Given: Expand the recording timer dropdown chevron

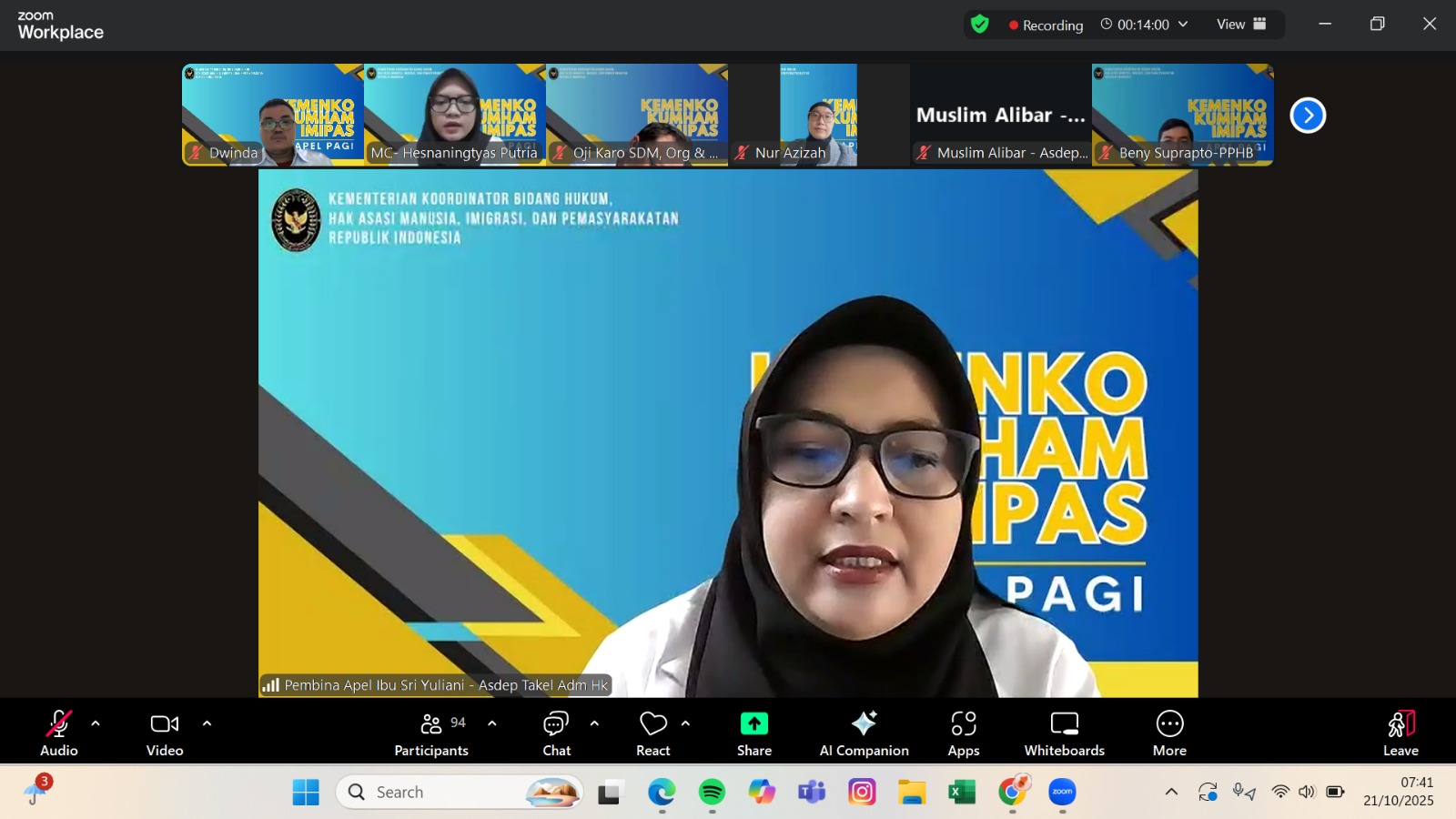Looking at the screenshot, I should pos(1183,25).
